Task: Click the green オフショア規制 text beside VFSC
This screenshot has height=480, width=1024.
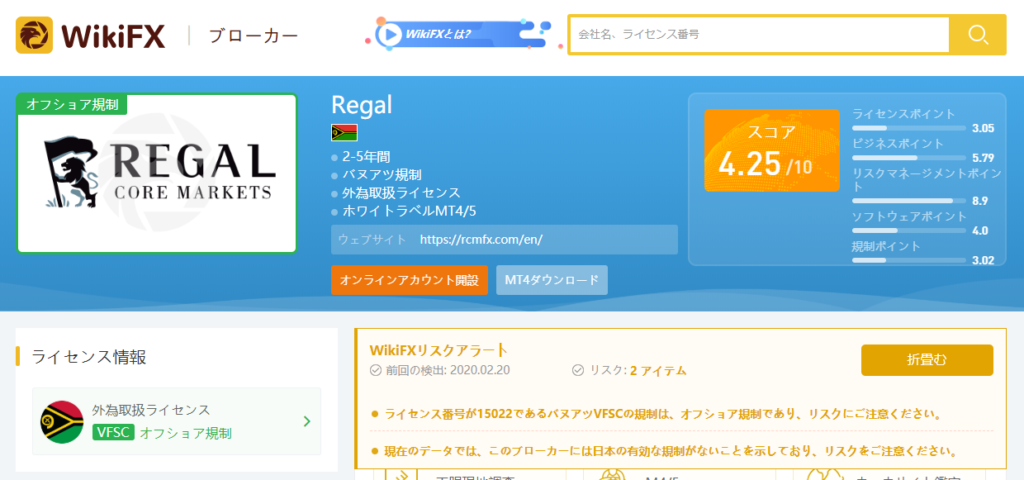Action: pos(185,432)
